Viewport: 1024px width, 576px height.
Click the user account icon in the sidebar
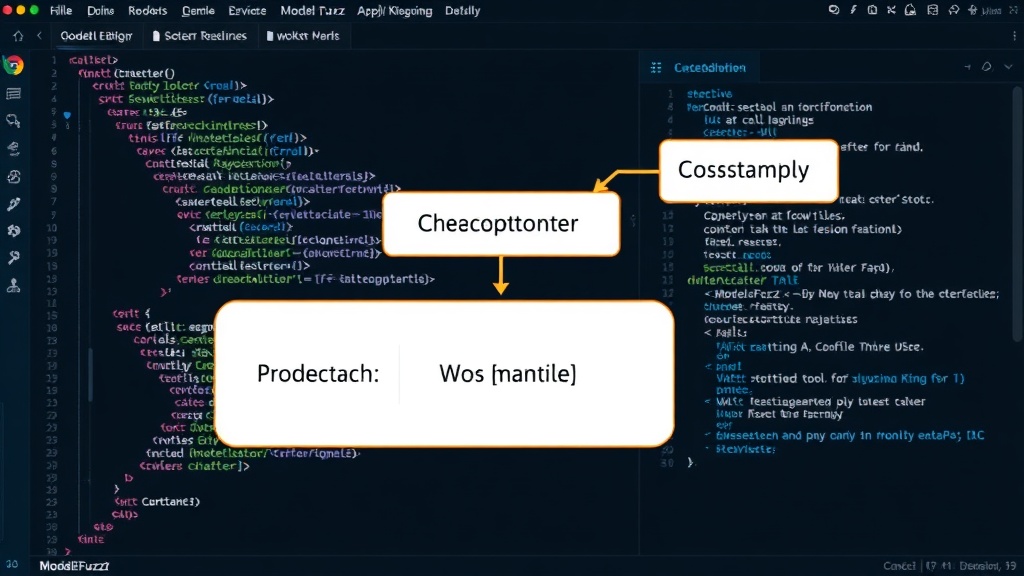13,285
